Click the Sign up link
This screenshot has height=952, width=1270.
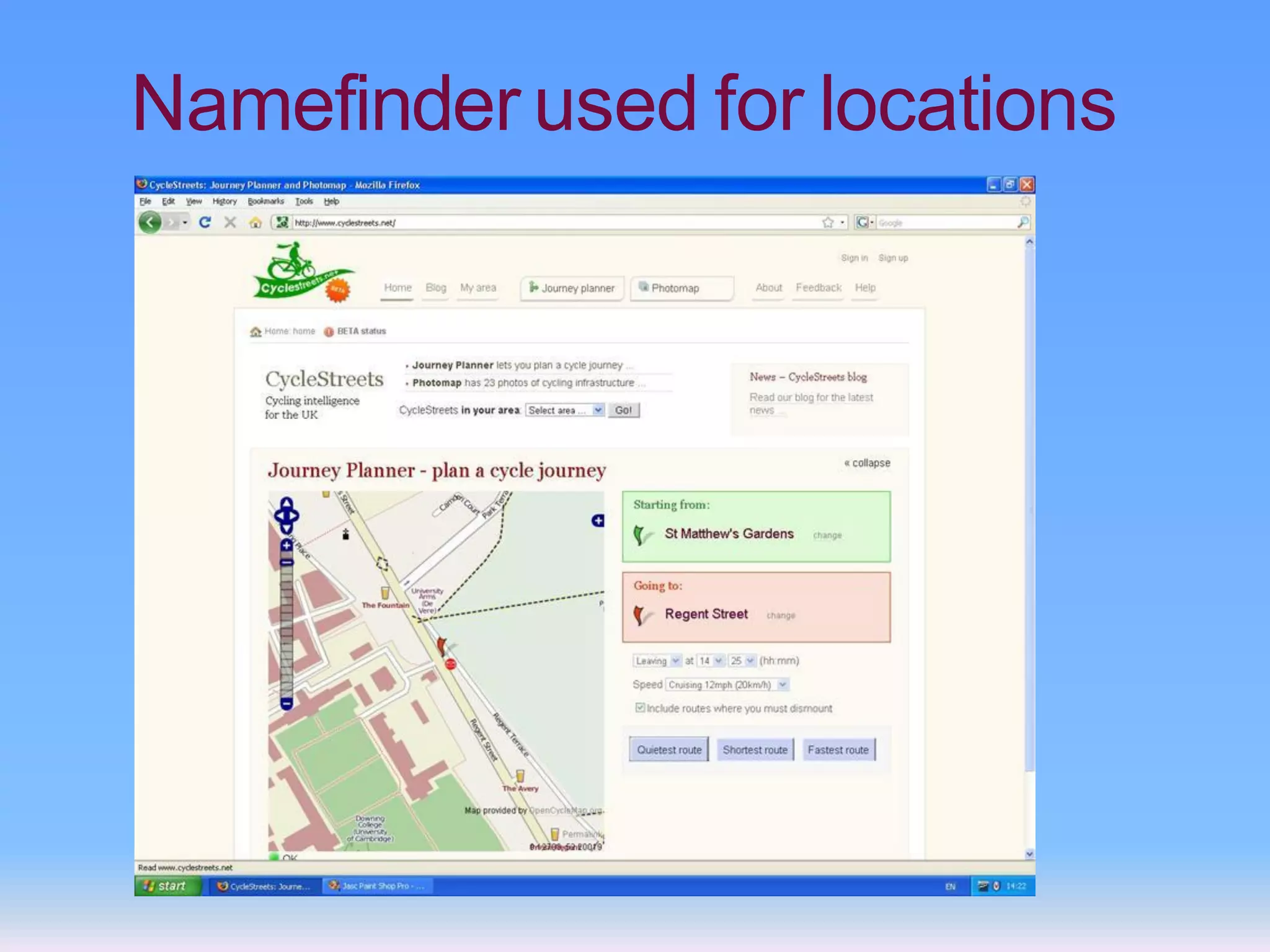pos(893,258)
